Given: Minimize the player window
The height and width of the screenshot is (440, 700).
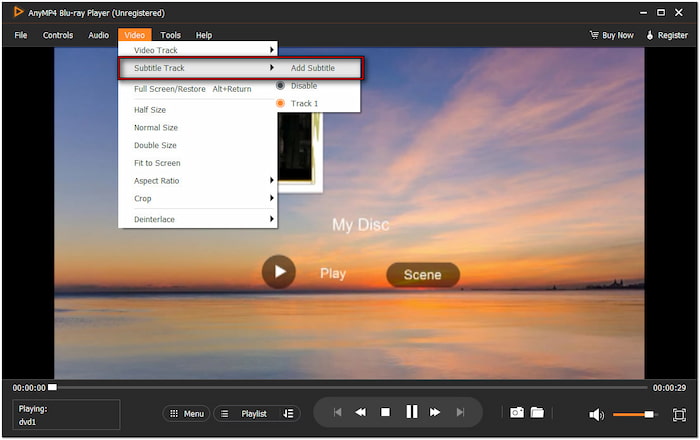Looking at the screenshot, I should coord(643,13).
